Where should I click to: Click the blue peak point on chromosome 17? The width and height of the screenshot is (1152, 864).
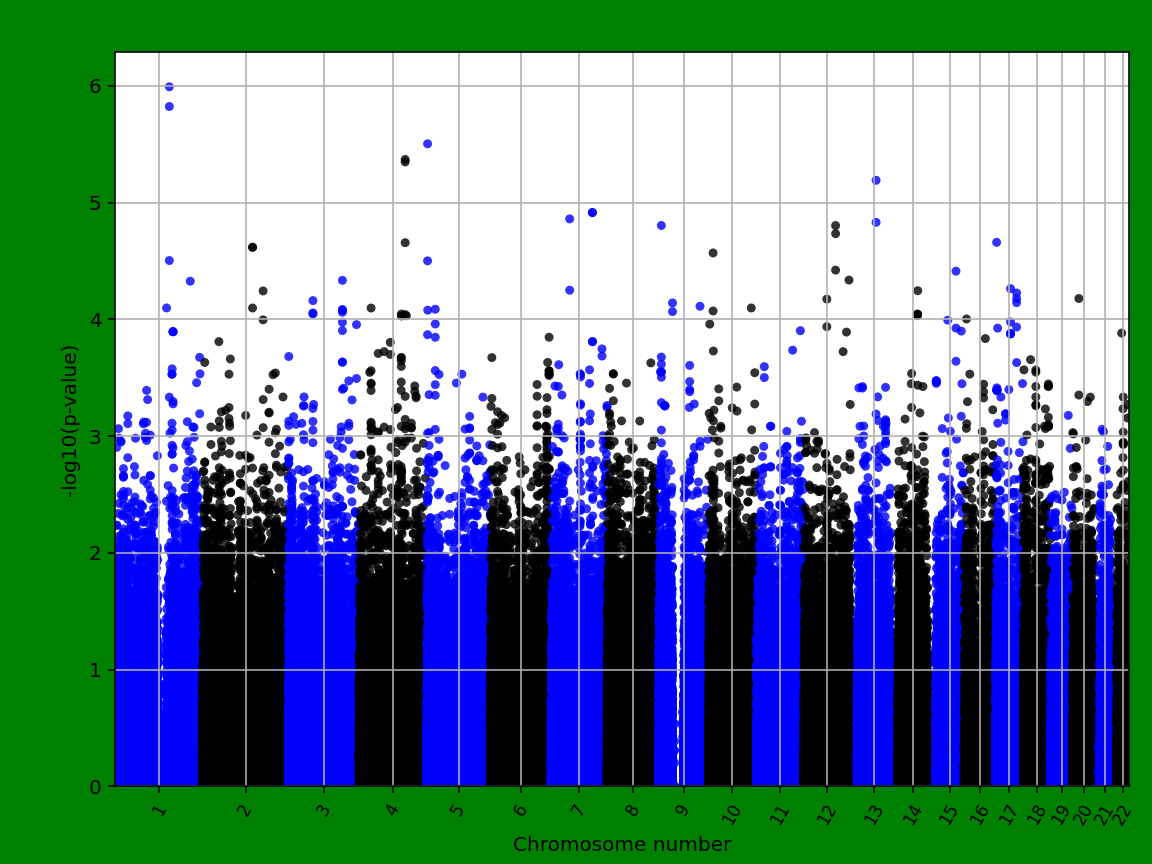pyautogui.click(x=996, y=243)
